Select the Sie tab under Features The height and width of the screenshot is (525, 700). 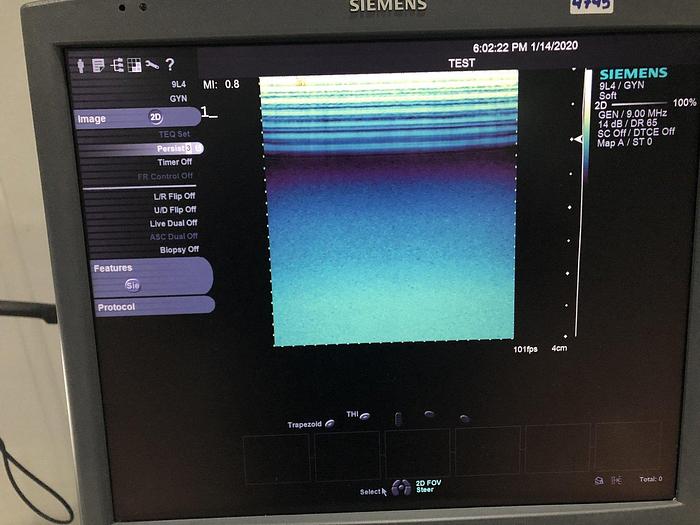point(133,285)
